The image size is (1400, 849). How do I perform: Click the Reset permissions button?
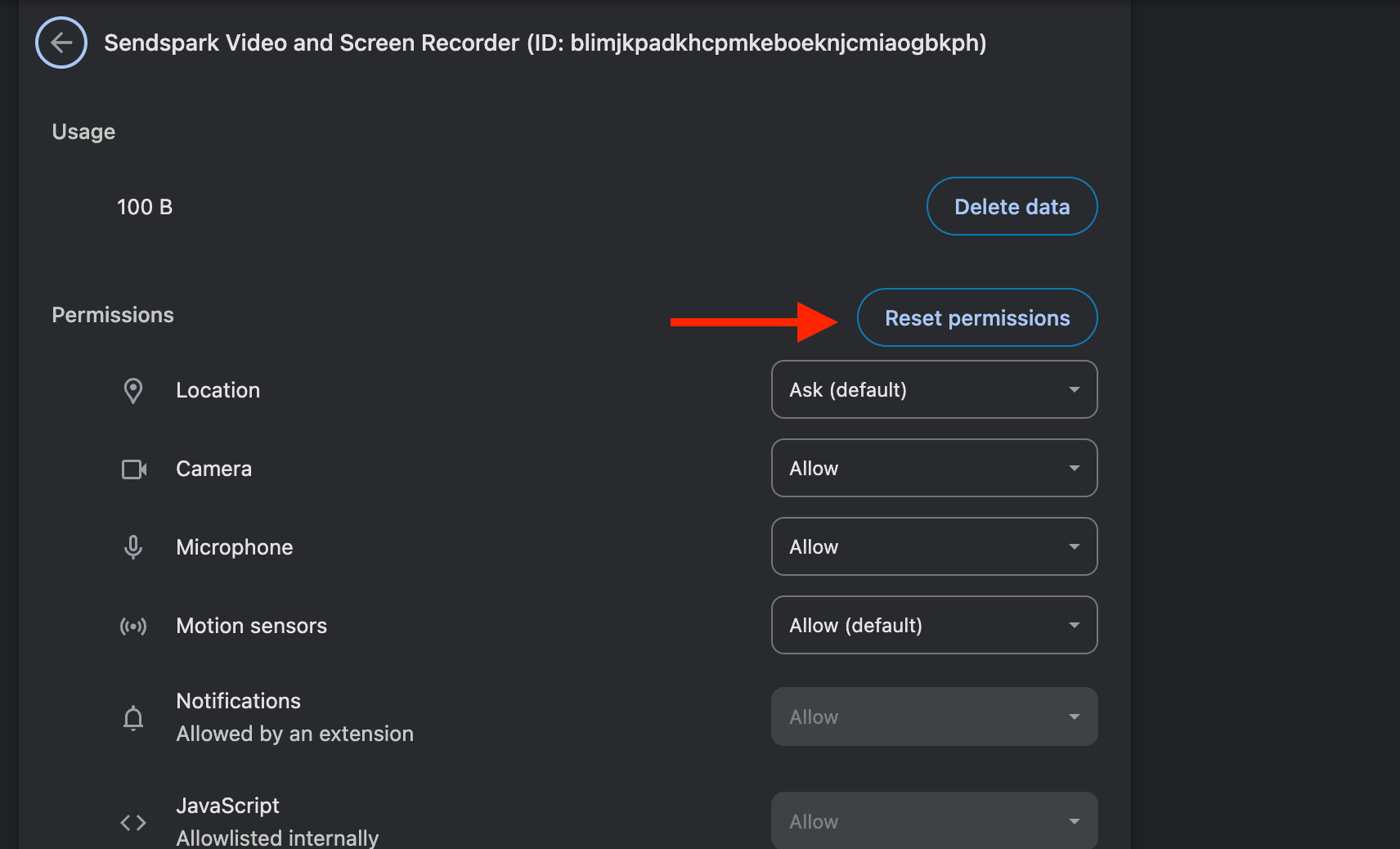977,317
